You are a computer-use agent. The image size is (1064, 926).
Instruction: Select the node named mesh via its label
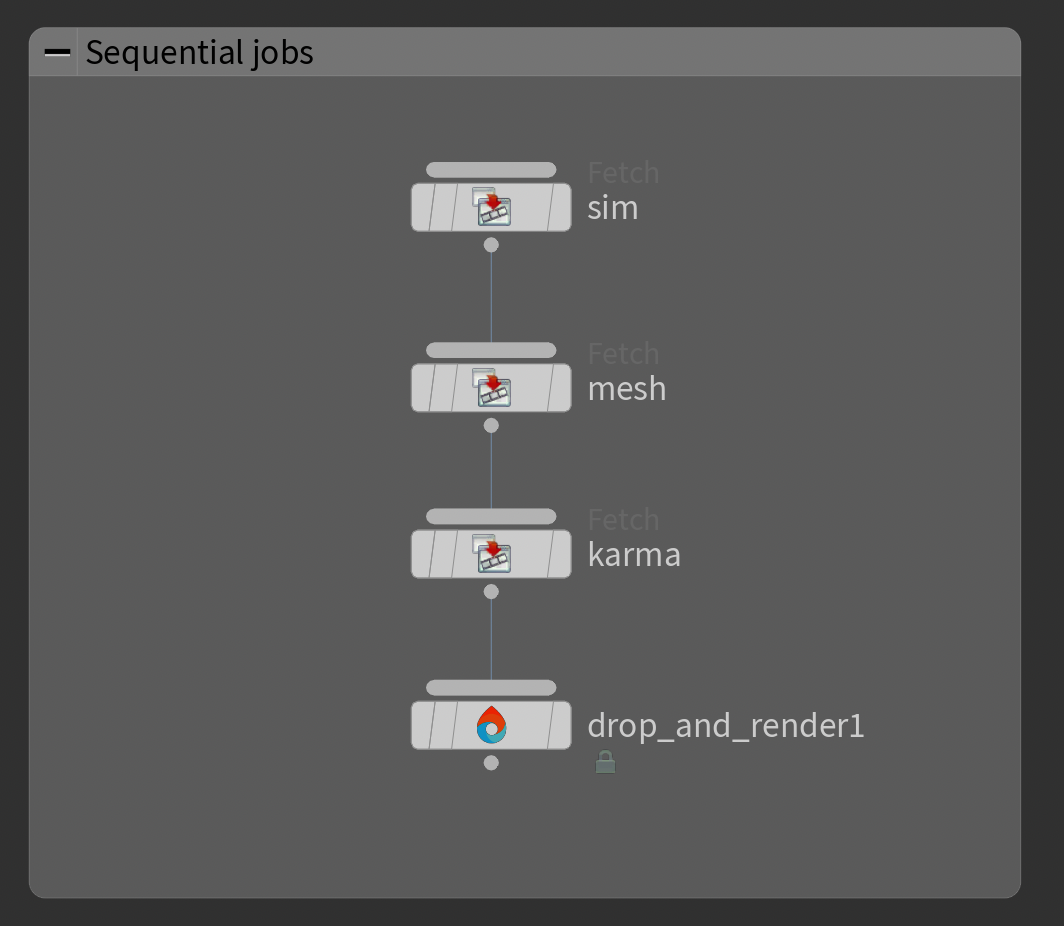[x=626, y=388]
